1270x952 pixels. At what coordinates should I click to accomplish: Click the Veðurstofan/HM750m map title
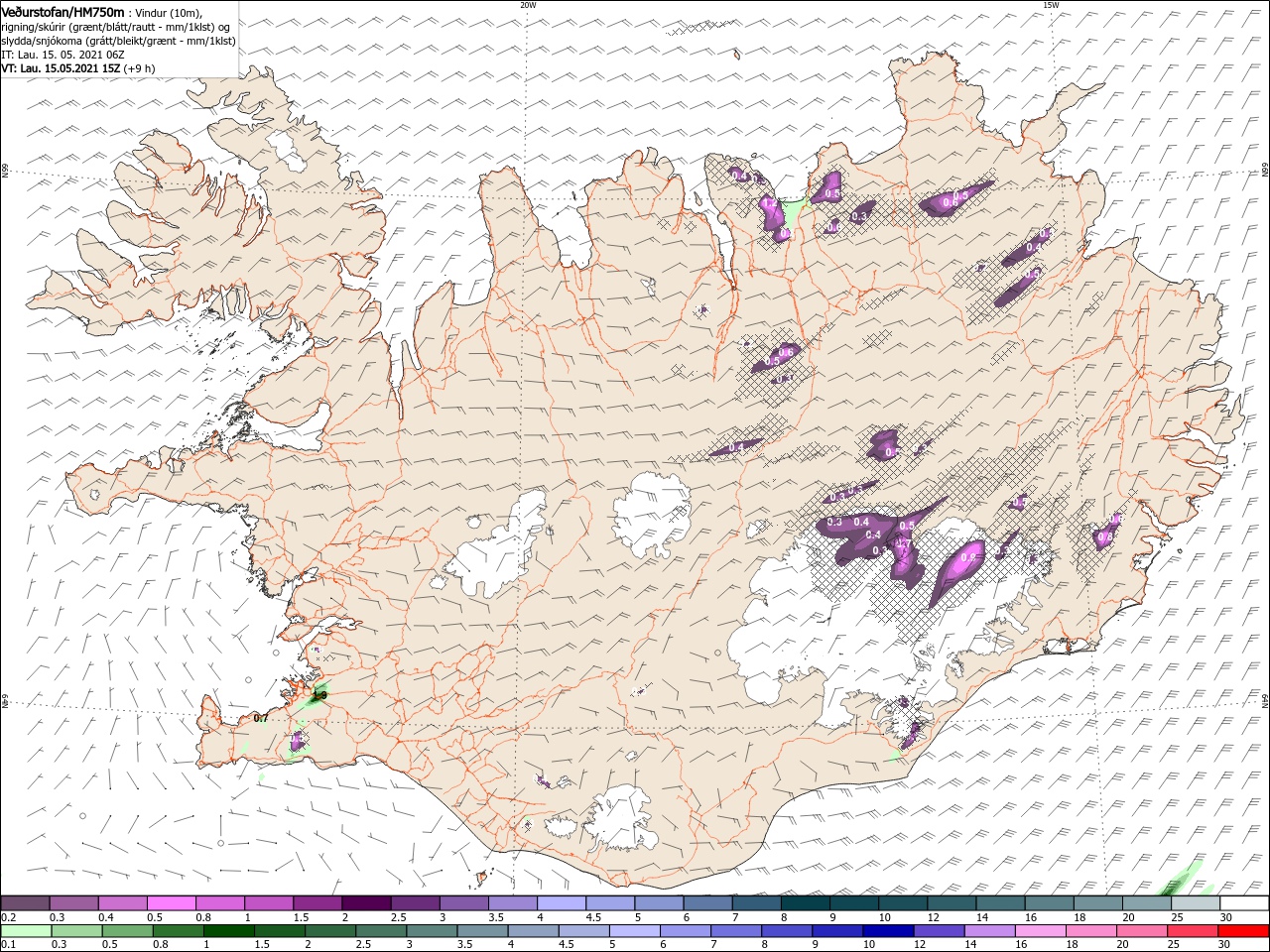click(x=63, y=11)
